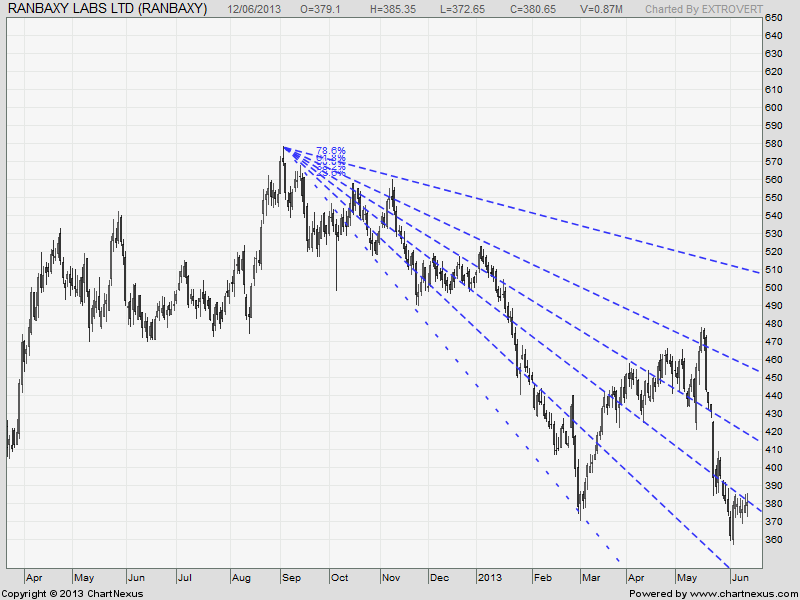
Task: Click the Jul marker on time axis
Action: pyautogui.click(x=185, y=577)
